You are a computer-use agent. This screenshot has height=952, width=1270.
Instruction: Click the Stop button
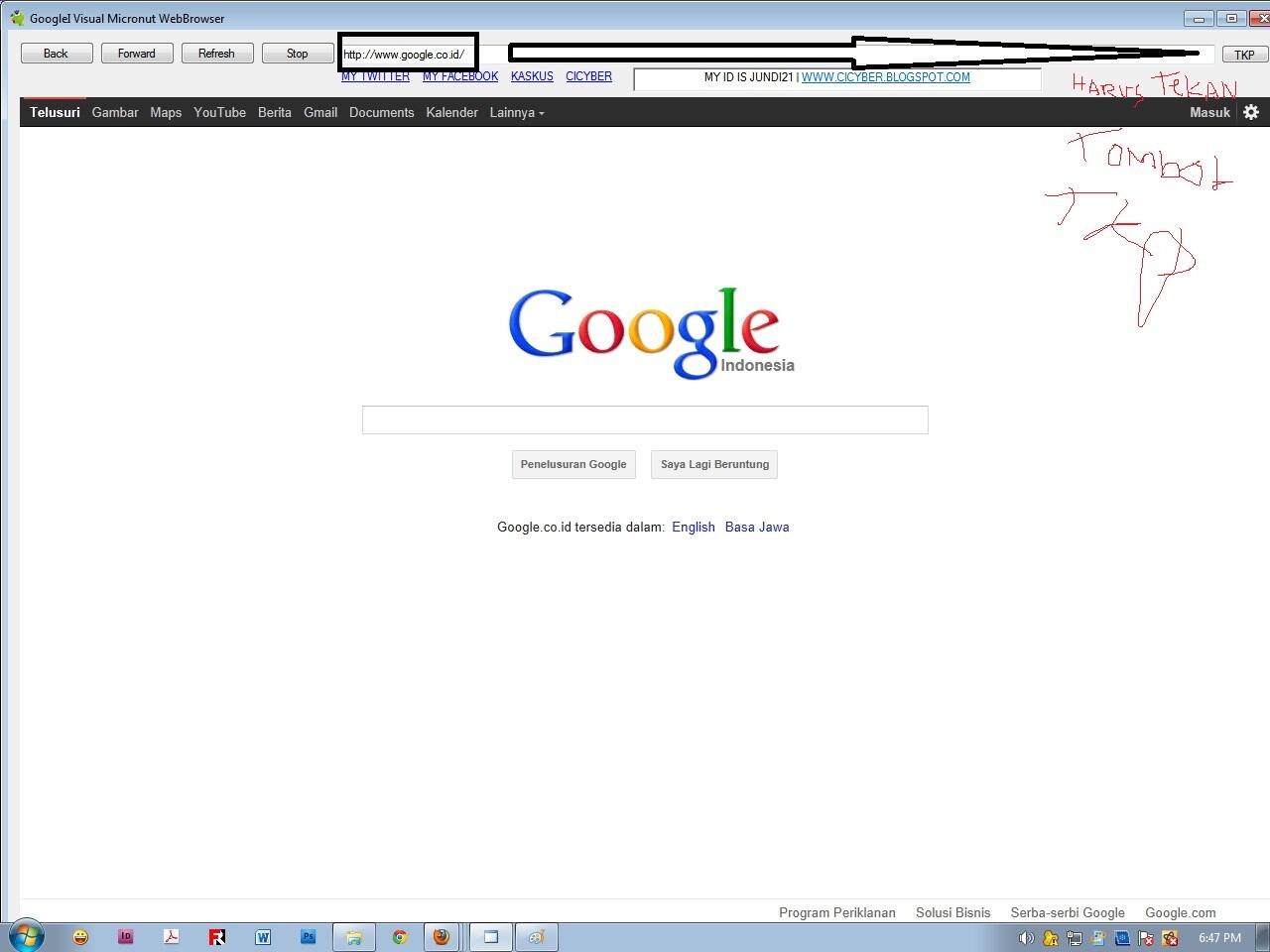(x=298, y=54)
